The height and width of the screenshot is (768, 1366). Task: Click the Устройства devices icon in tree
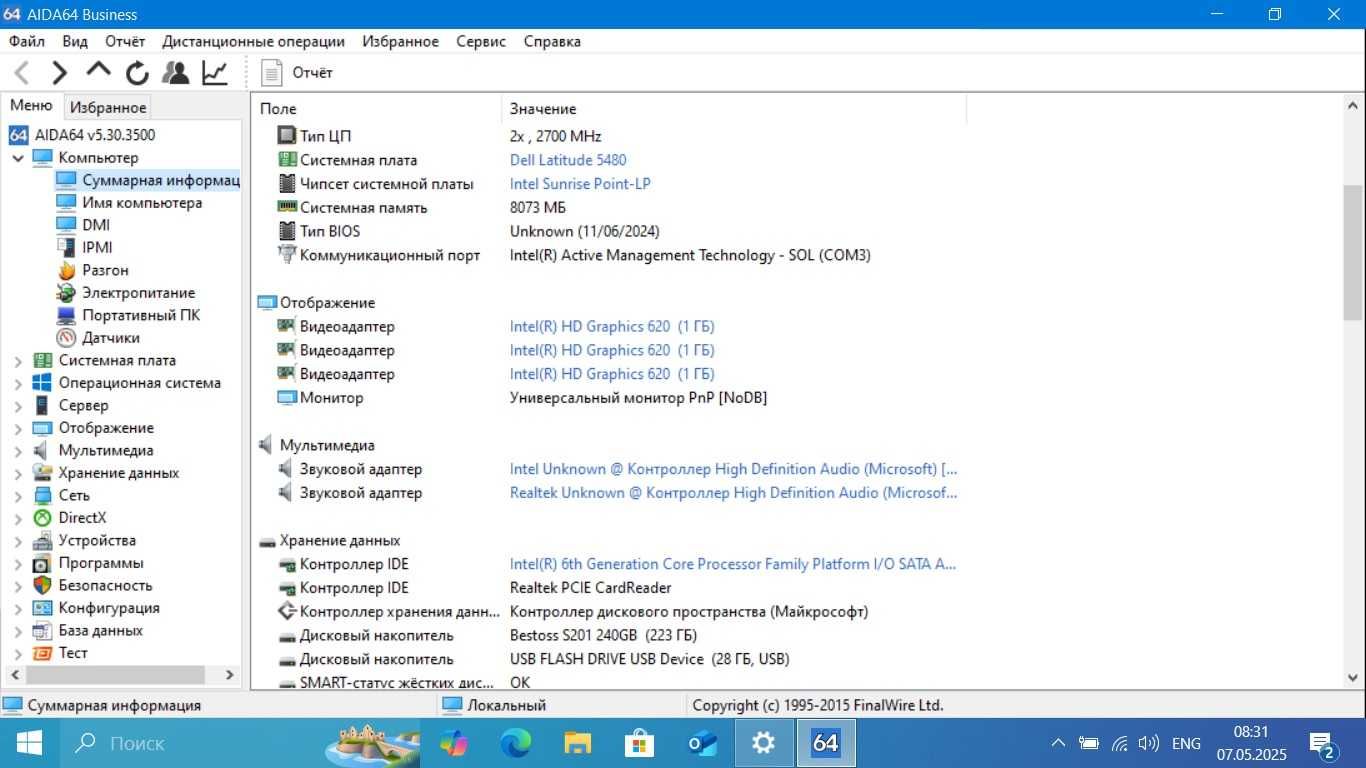pos(42,540)
